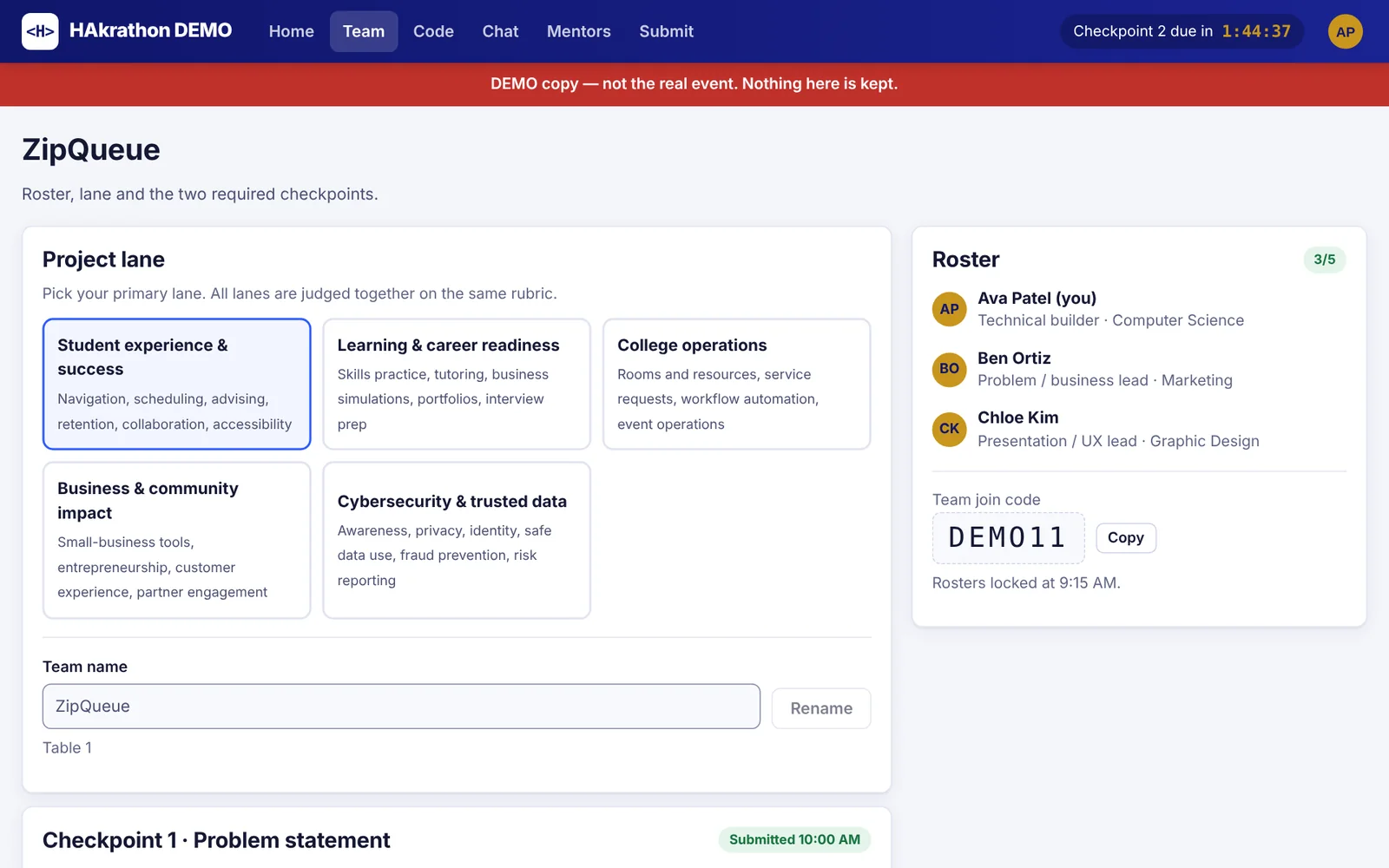Screen dimensions: 1389x868
Task: Click the Team name input field
Action: [x=401, y=707]
